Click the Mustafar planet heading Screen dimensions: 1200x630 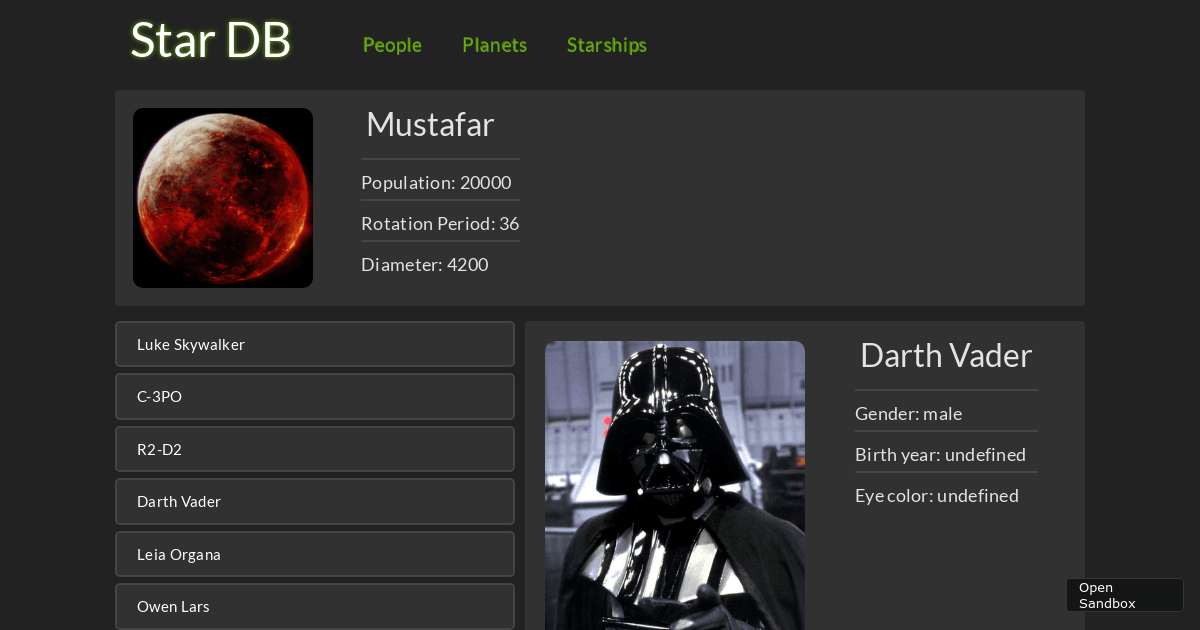(430, 124)
